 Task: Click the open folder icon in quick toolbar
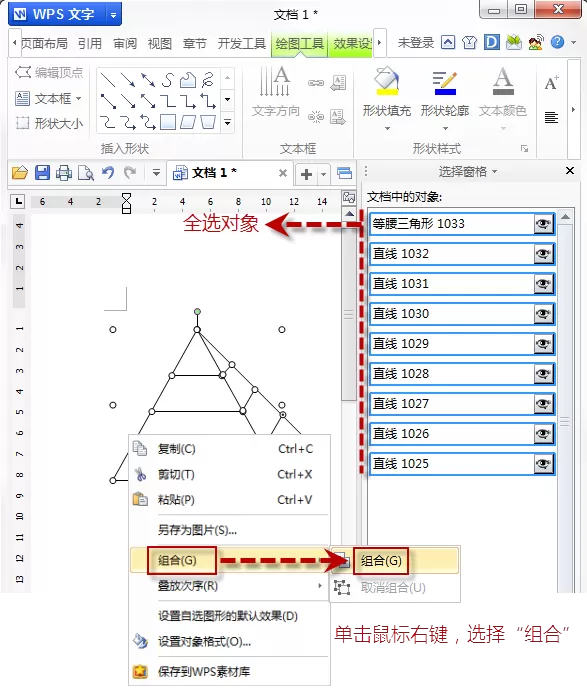20,173
